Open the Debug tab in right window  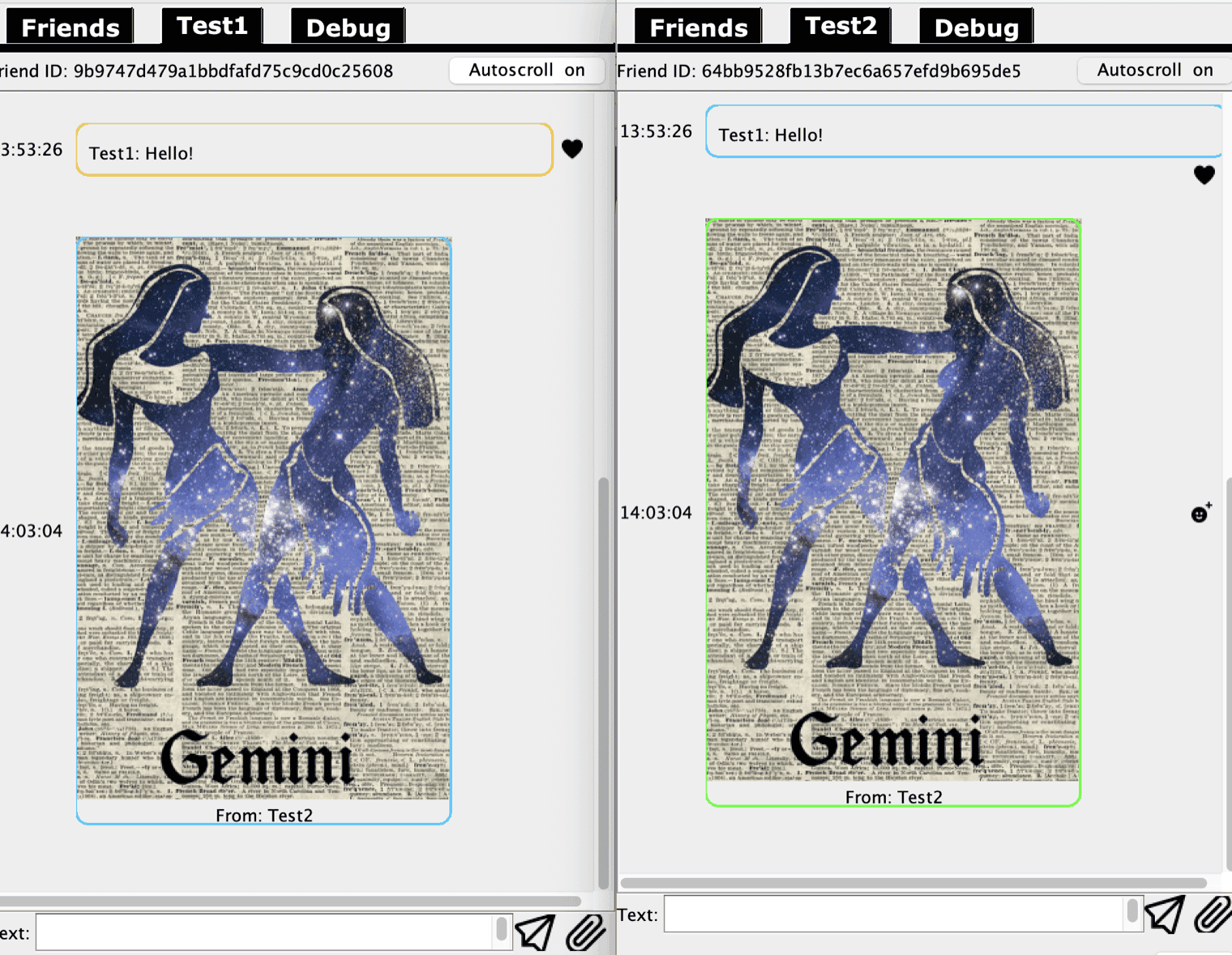point(977,27)
